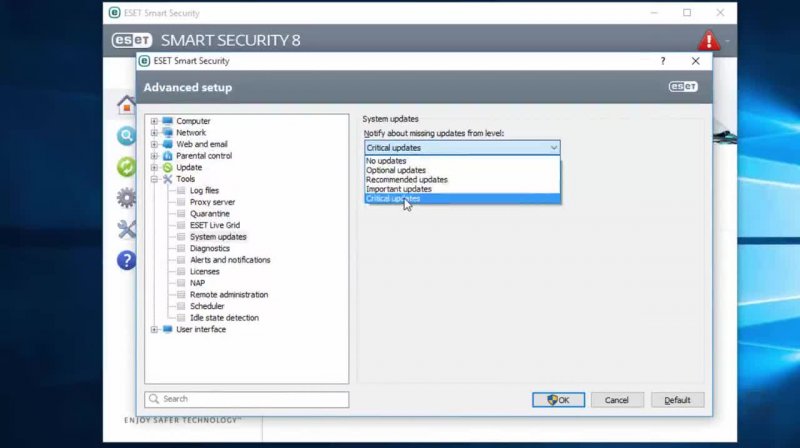The width and height of the screenshot is (800, 448).
Task: Click the ESET logo in dialog header
Action: tap(683, 87)
